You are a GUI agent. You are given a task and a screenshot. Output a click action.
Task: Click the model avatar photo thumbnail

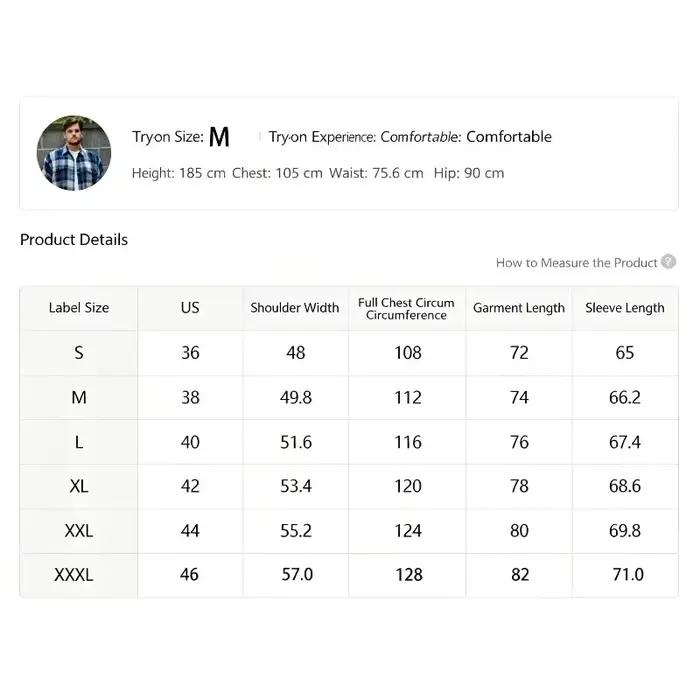[74, 153]
